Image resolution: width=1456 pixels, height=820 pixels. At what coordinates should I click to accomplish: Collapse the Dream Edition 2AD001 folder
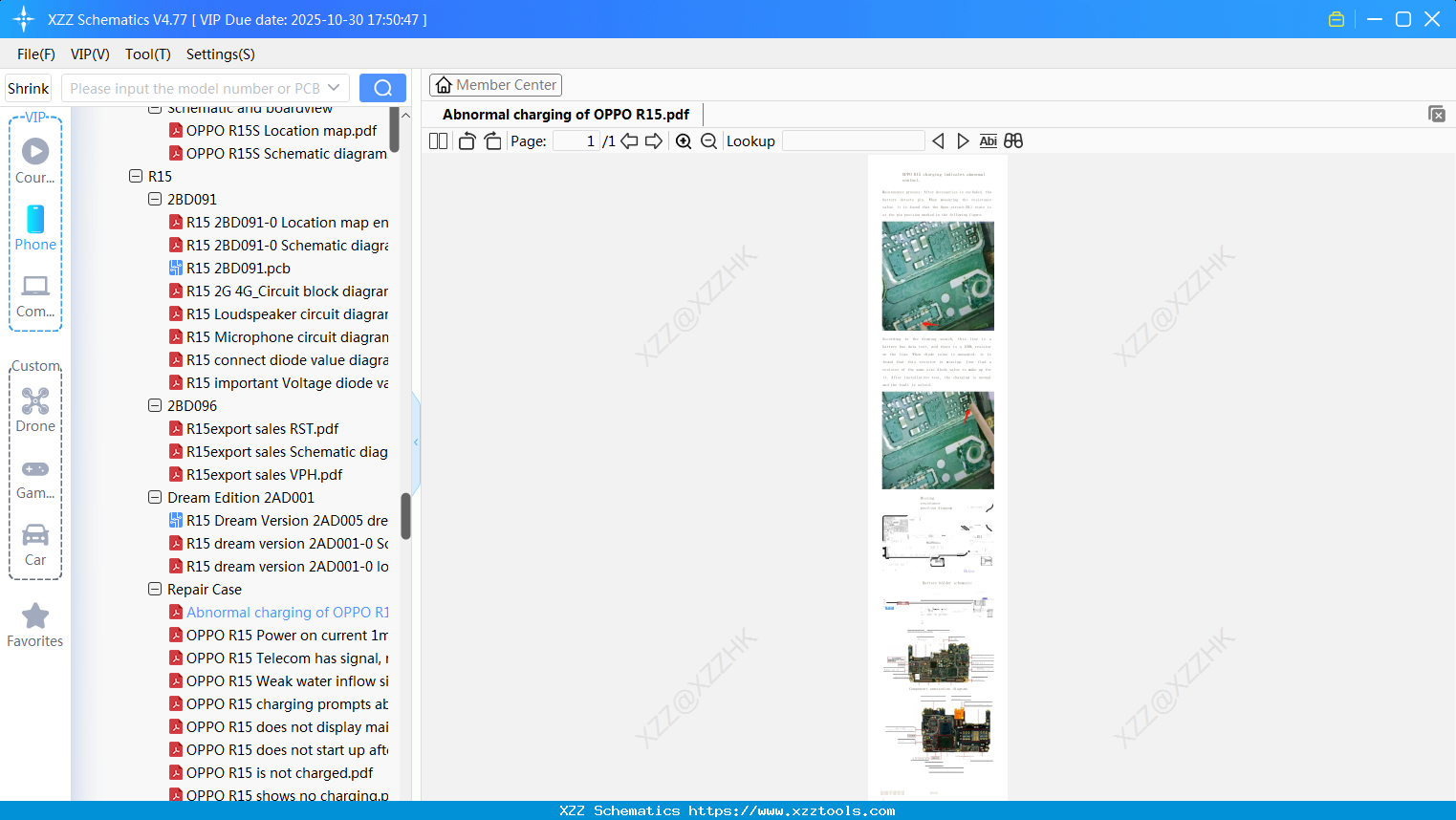pos(155,497)
